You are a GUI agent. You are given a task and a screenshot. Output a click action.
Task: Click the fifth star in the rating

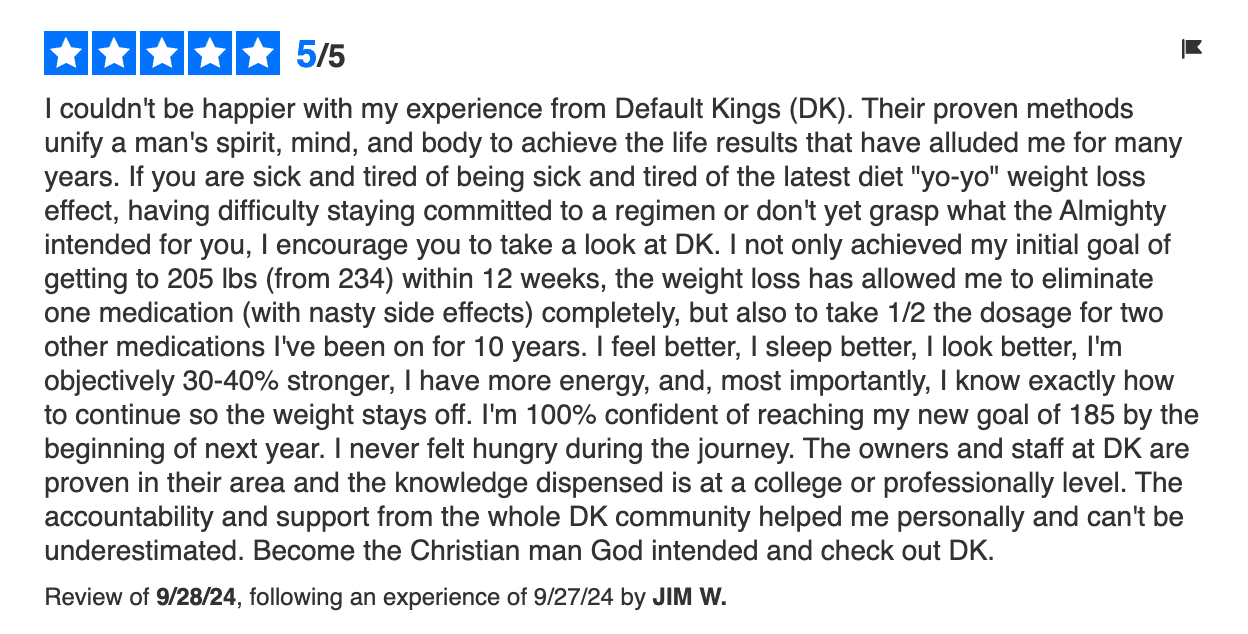[x=258, y=54]
